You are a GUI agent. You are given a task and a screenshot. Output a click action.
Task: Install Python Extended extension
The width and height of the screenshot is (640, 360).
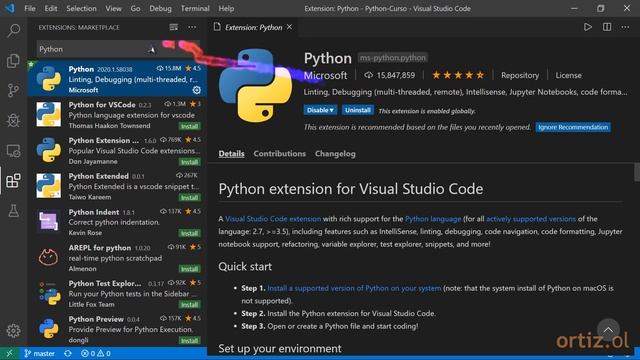tap(189, 198)
